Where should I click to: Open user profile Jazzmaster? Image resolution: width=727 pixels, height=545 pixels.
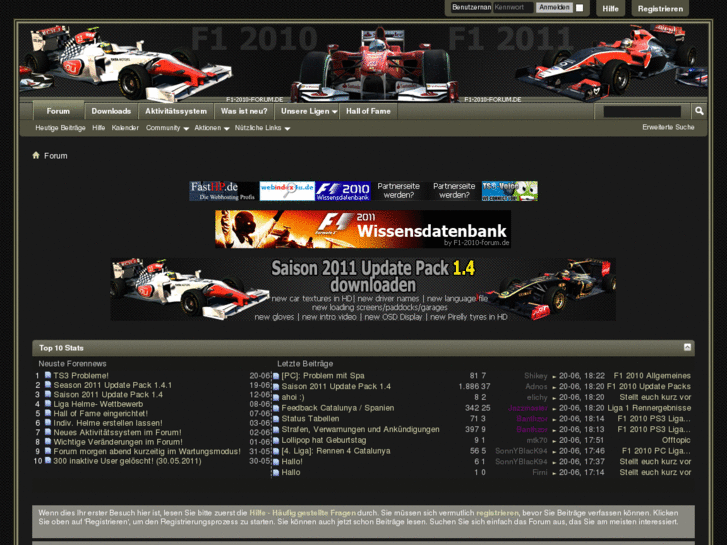528,408
